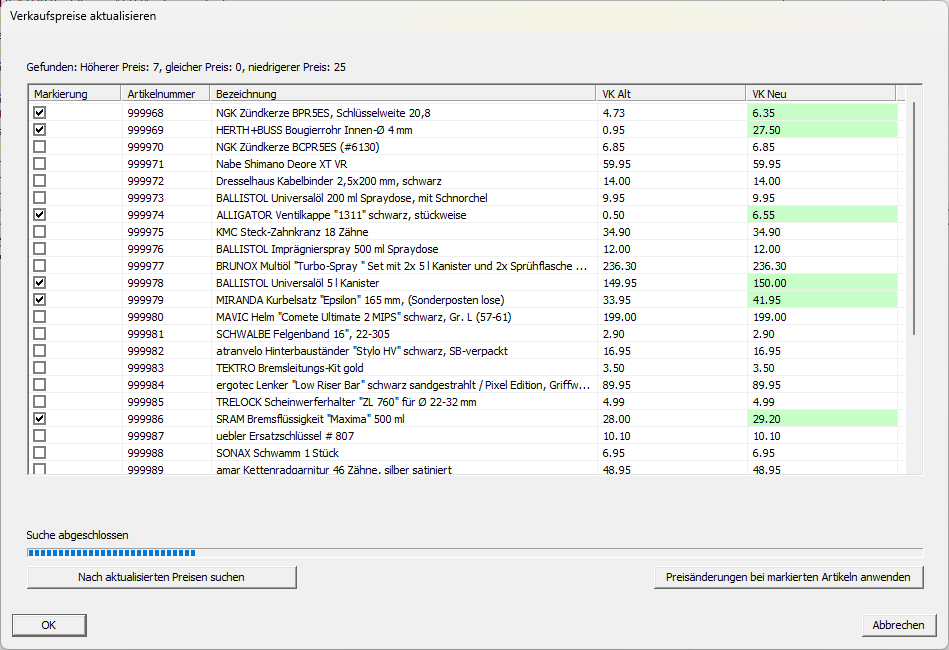The width and height of the screenshot is (949, 650).
Task: Sort by the Bezeichnung column header
Action: (402, 94)
